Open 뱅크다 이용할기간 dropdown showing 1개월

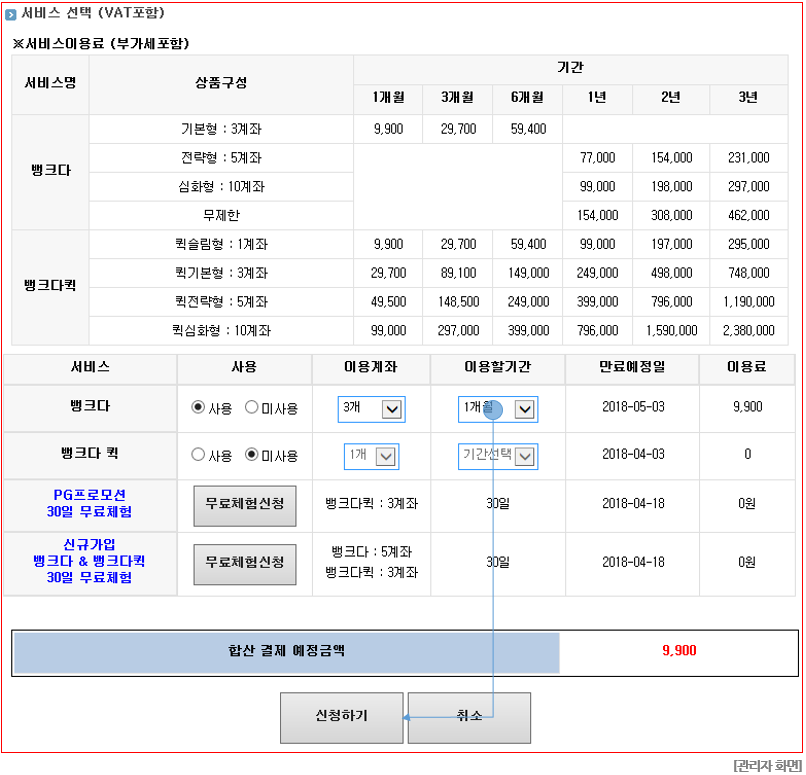[x=498, y=410]
